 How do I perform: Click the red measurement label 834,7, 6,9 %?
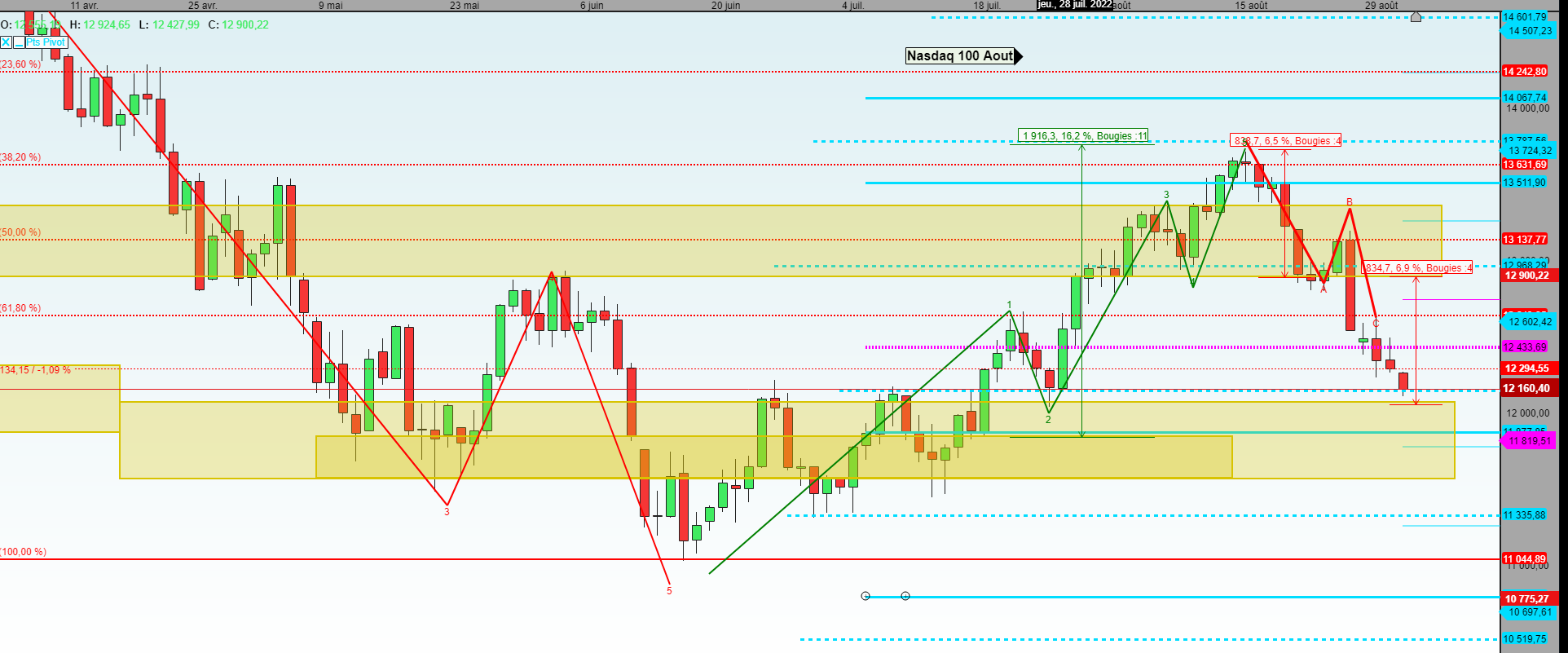pos(1418,267)
